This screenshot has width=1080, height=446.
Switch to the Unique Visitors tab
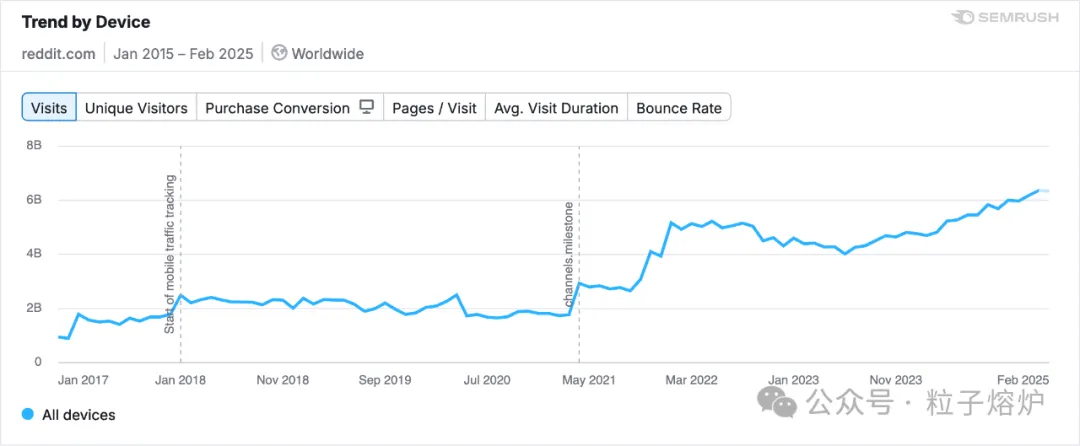point(136,108)
